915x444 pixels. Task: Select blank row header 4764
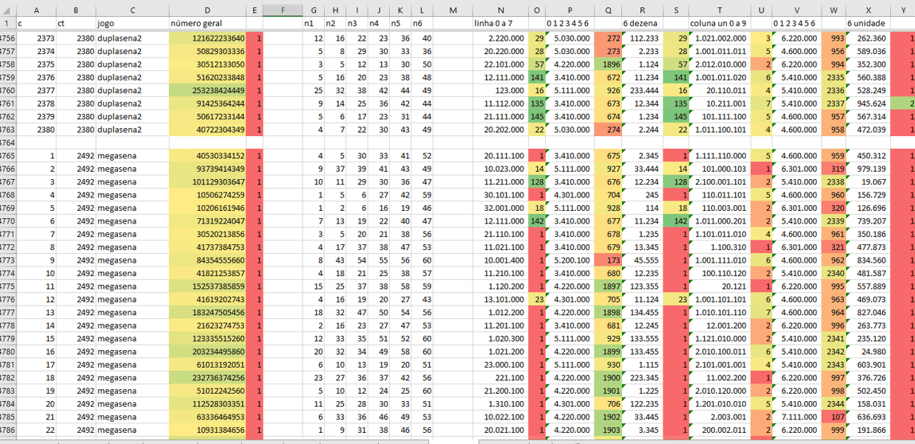coord(8,142)
